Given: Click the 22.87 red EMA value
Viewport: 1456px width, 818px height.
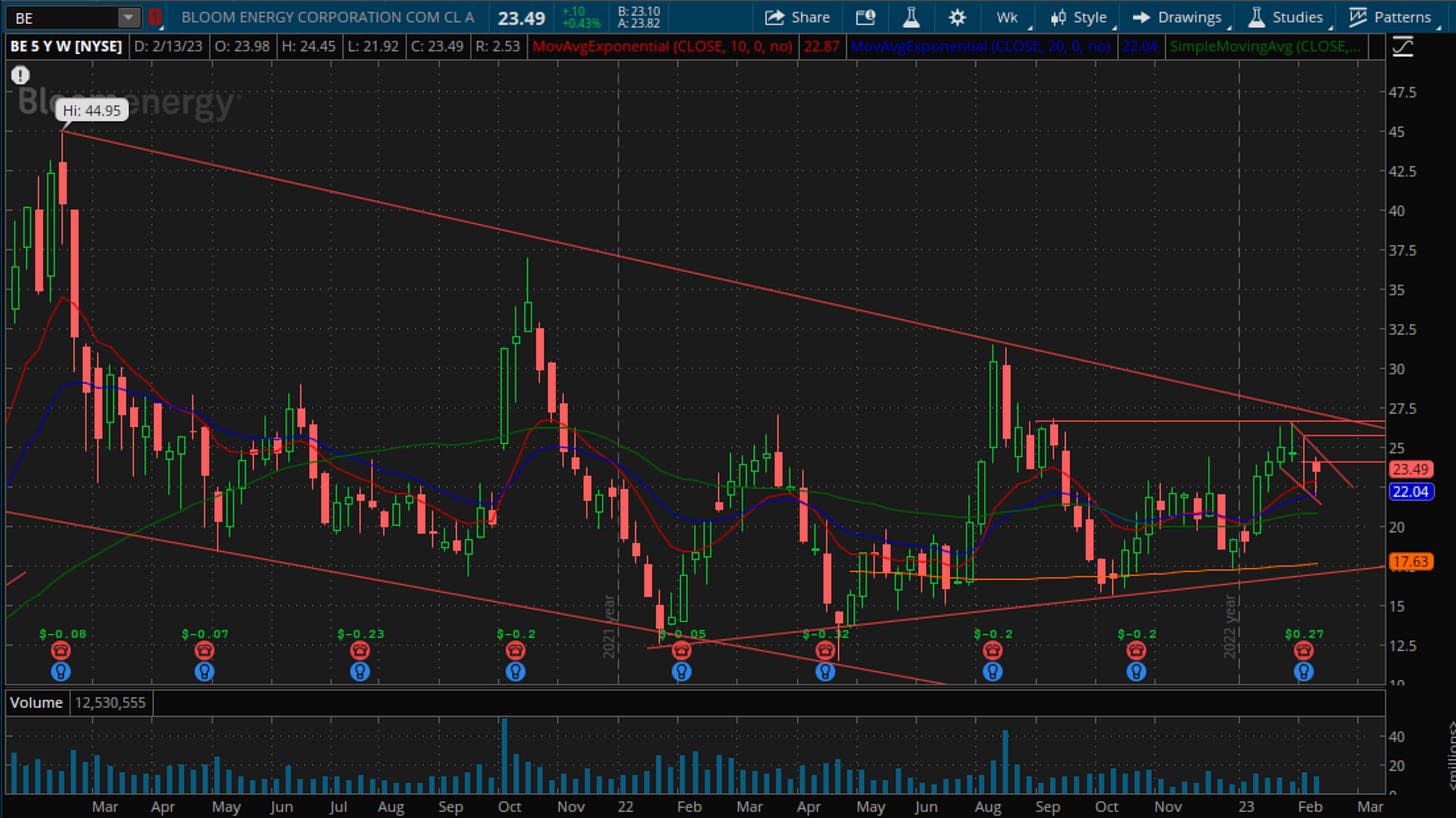Looking at the screenshot, I should 823,46.
